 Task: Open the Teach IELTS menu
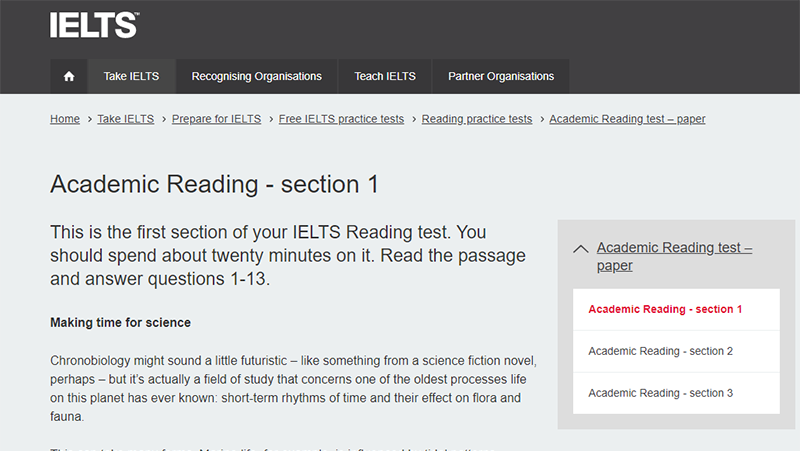coord(385,76)
